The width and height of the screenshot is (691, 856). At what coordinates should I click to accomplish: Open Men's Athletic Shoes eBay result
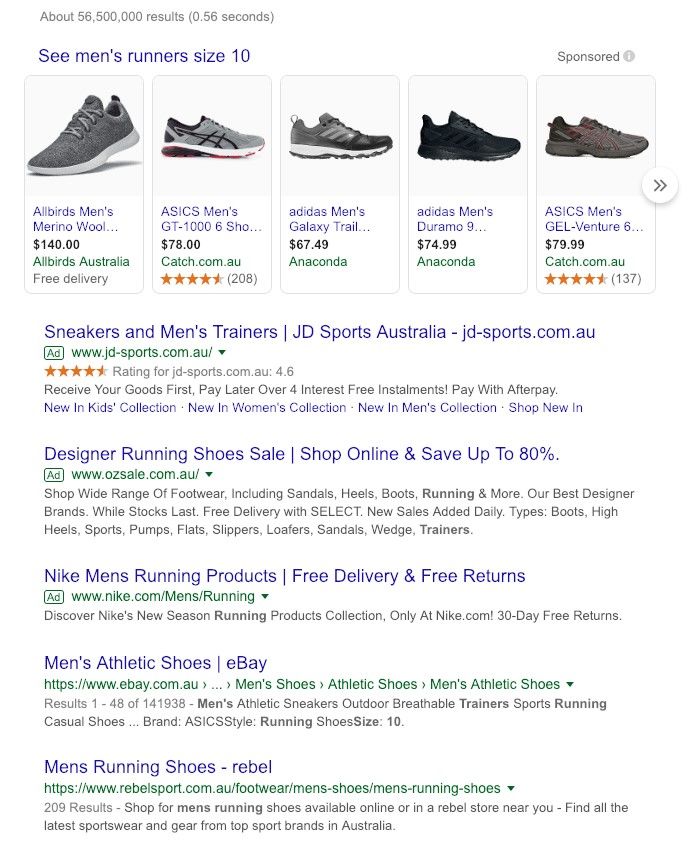pos(156,663)
